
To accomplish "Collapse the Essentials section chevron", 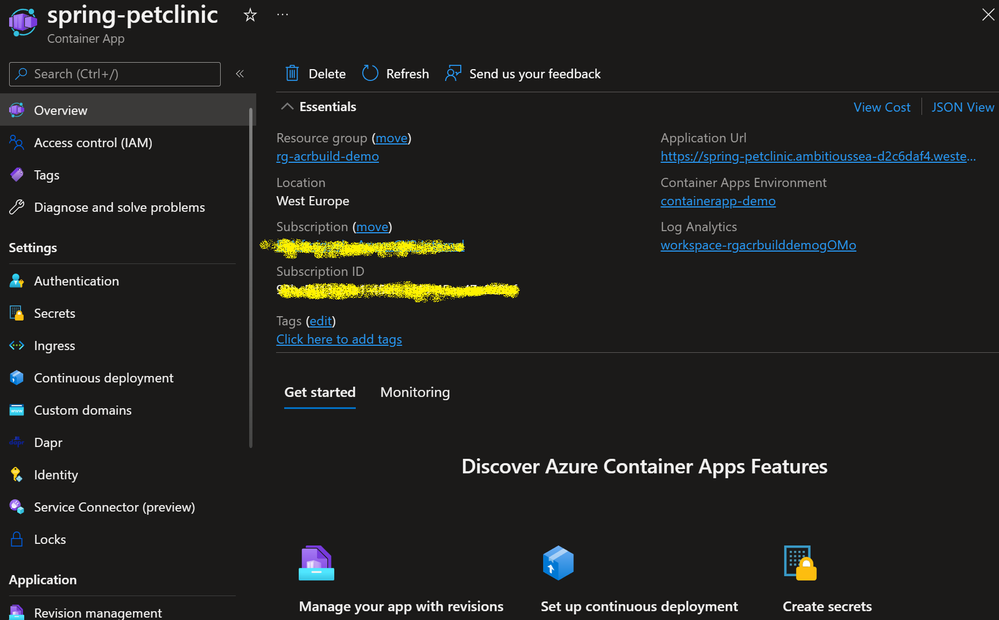I will click(x=287, y=106).
